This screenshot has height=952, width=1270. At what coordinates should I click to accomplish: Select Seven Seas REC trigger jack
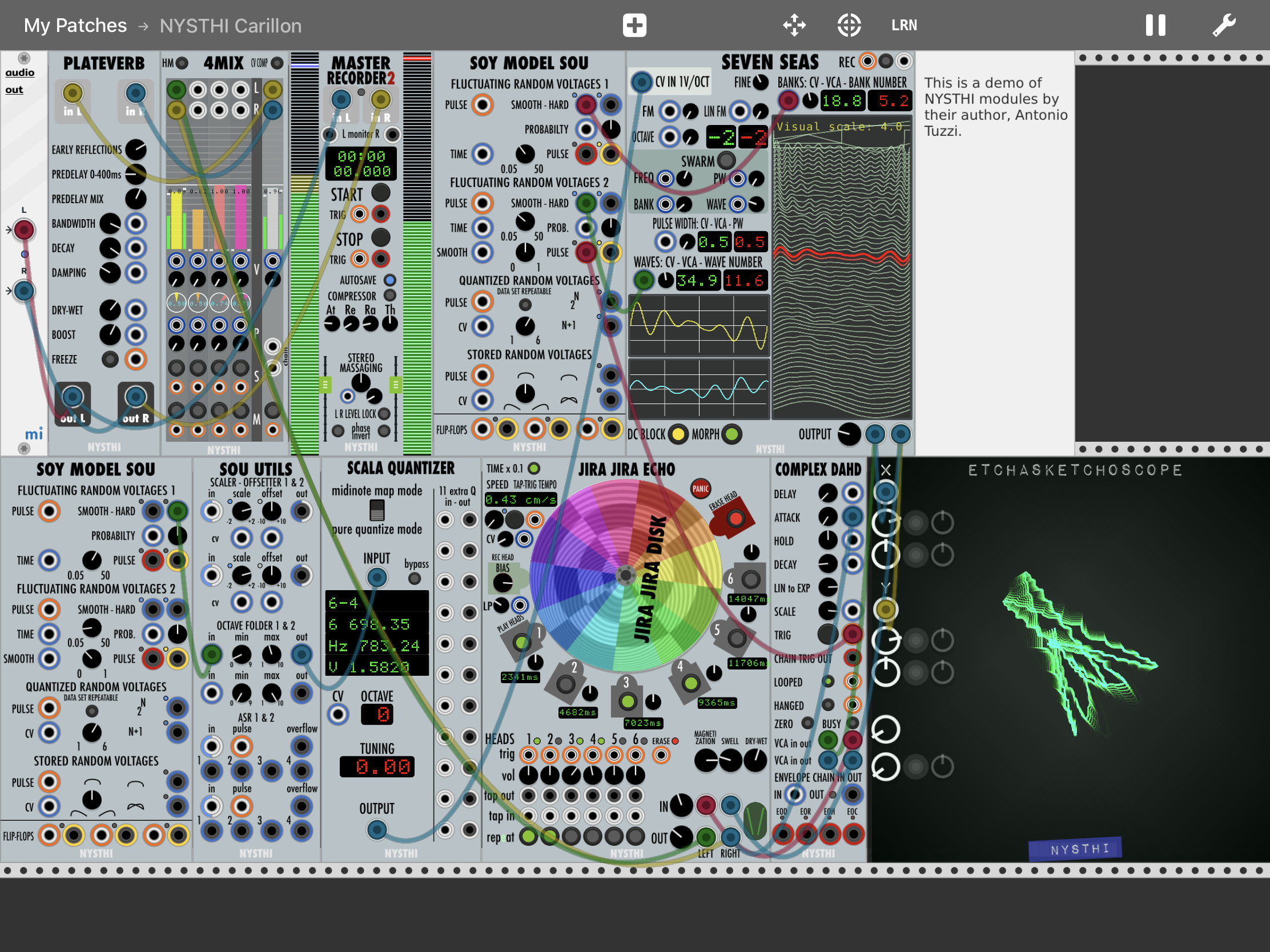(867, 61)
